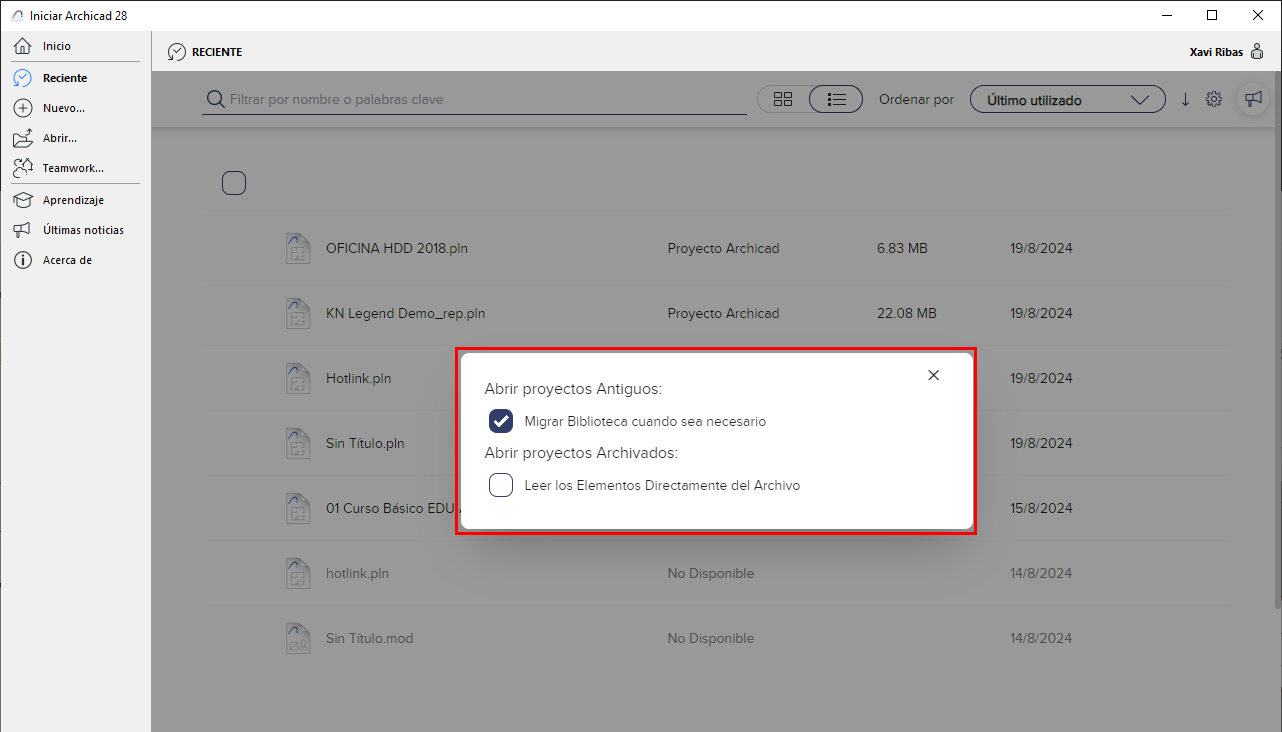Viewport: 1282px width, 732px height.
Task: Toggle the sort direction arrow
Action: pos(1186,99)
